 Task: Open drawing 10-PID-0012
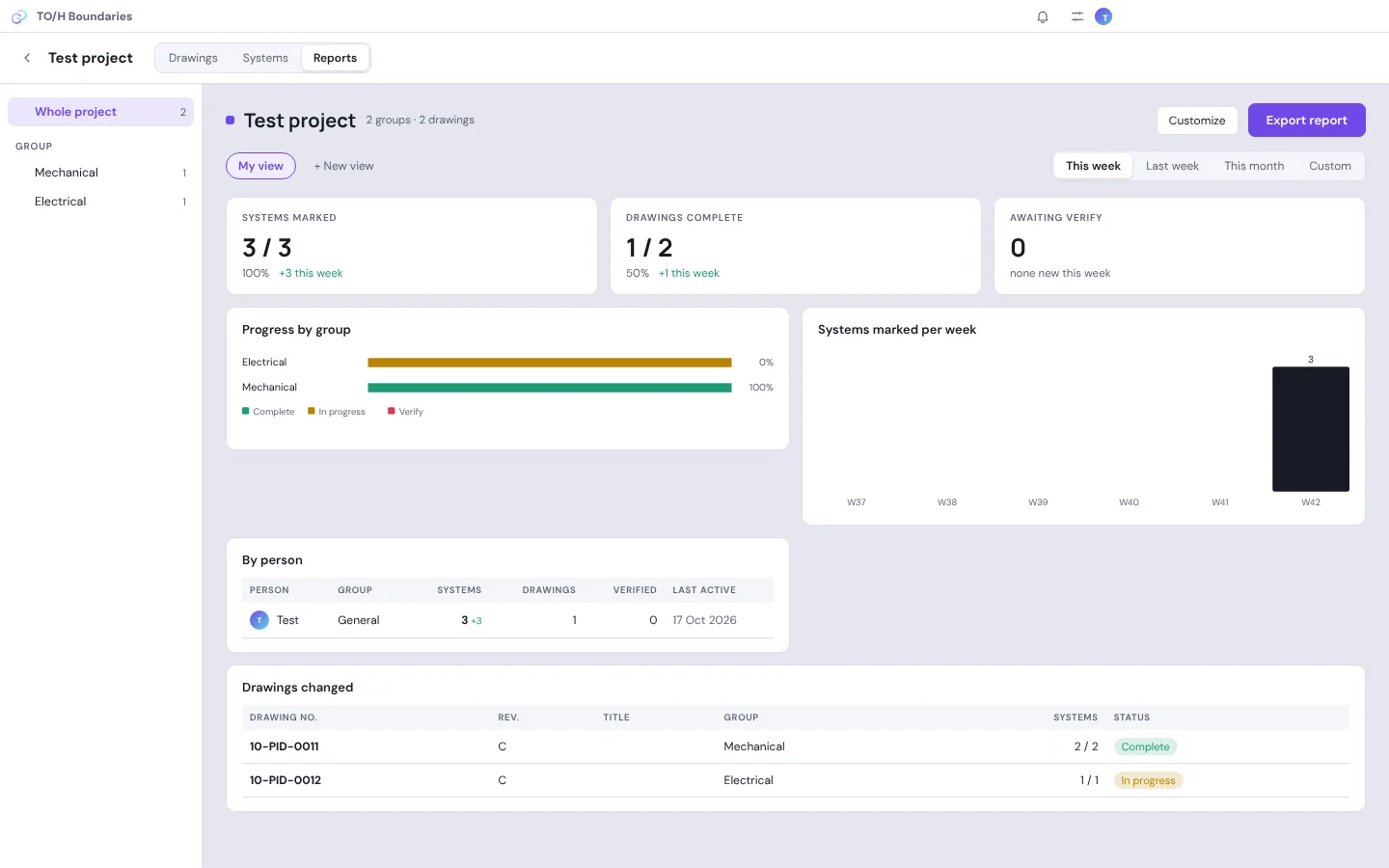(286, 780)
